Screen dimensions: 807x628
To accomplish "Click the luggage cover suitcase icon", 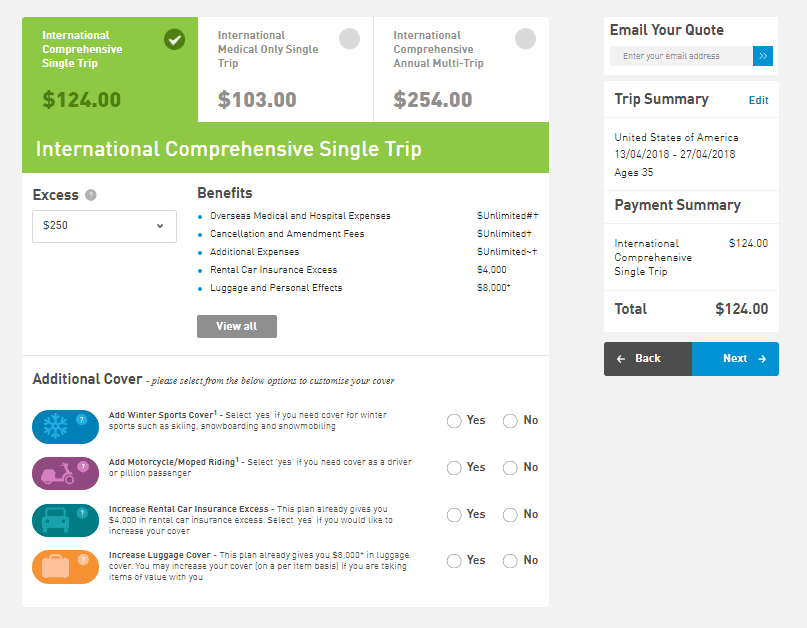I will 55,567.
